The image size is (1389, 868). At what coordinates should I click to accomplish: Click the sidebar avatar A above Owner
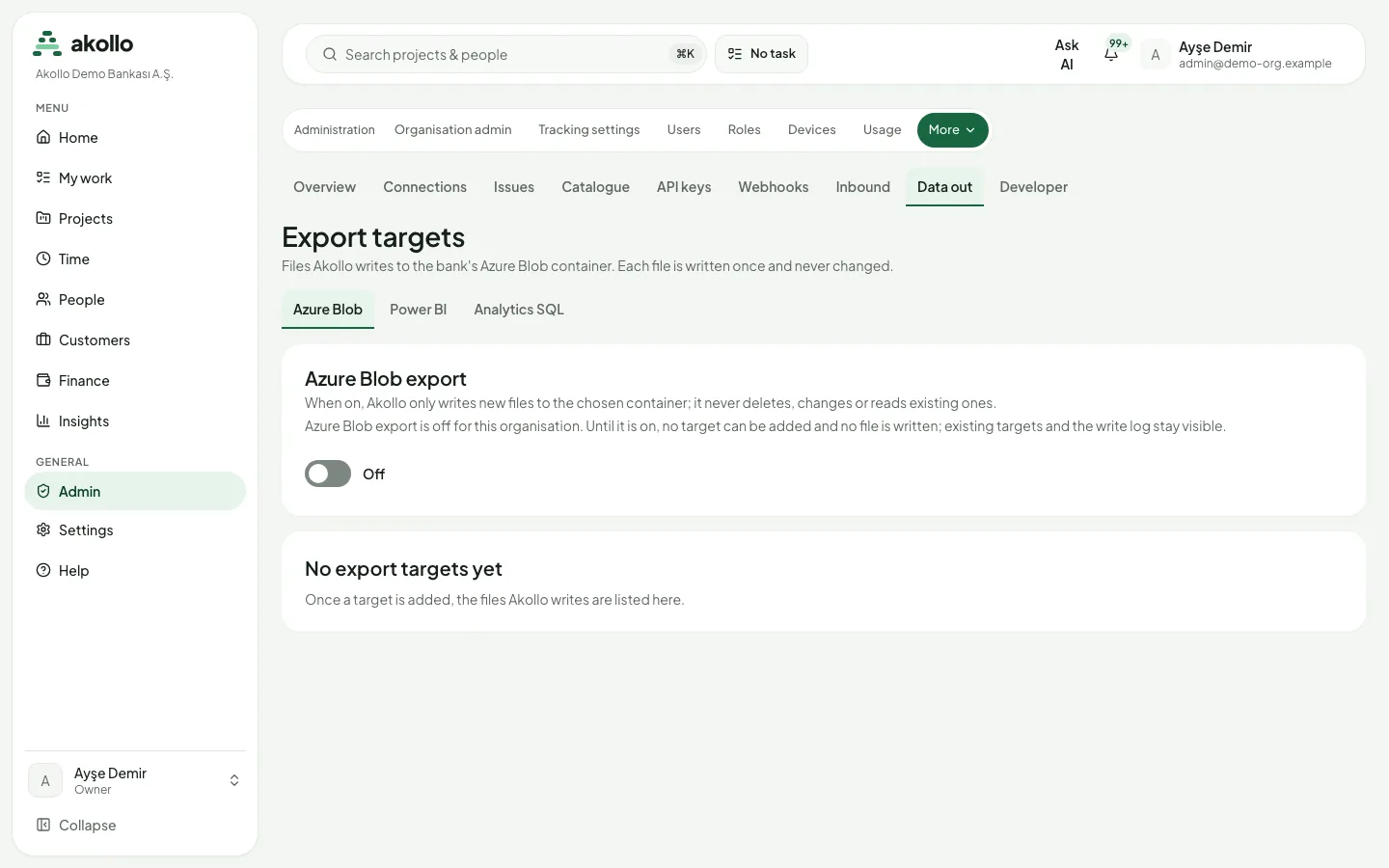click(45, 780)
